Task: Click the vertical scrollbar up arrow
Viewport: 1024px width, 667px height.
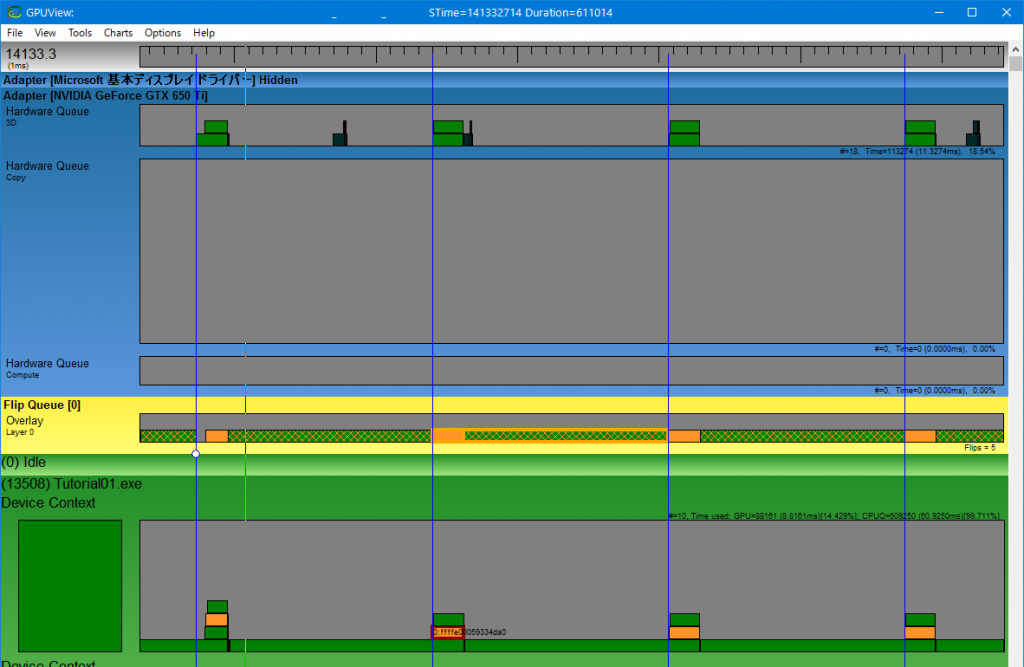Action: [1015, 49]
